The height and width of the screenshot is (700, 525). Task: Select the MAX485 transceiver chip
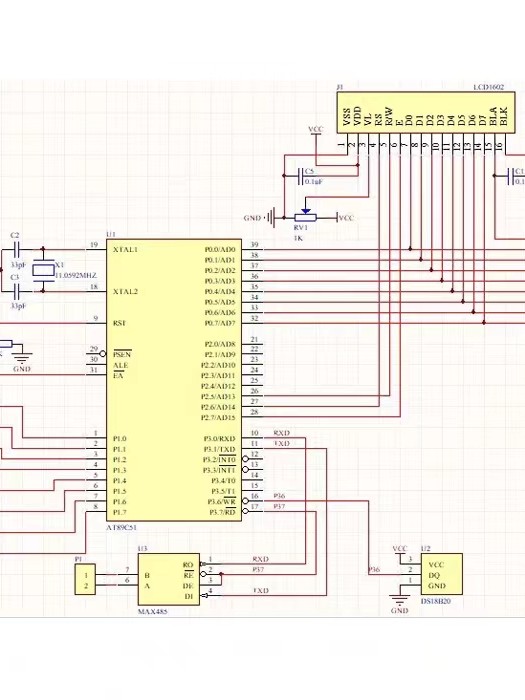coord(168,579)
